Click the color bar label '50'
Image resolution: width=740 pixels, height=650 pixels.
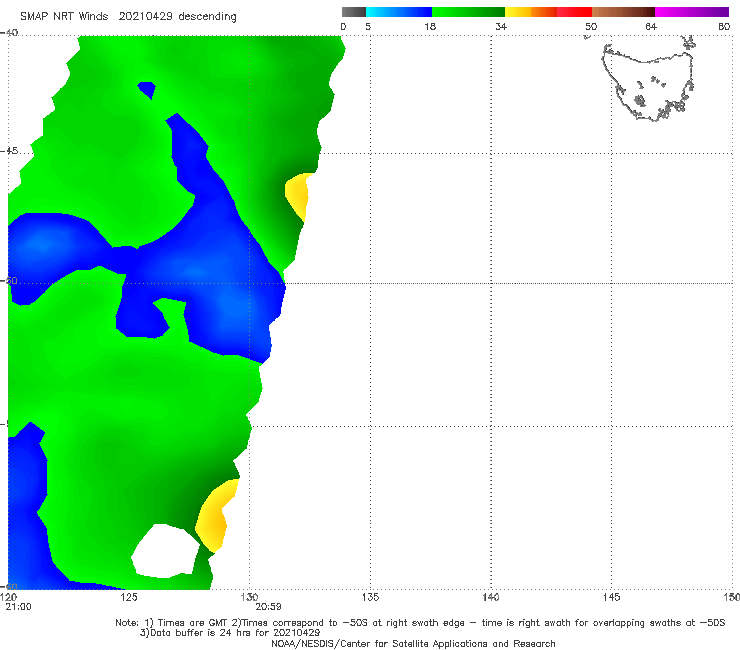tap(591, 27)
